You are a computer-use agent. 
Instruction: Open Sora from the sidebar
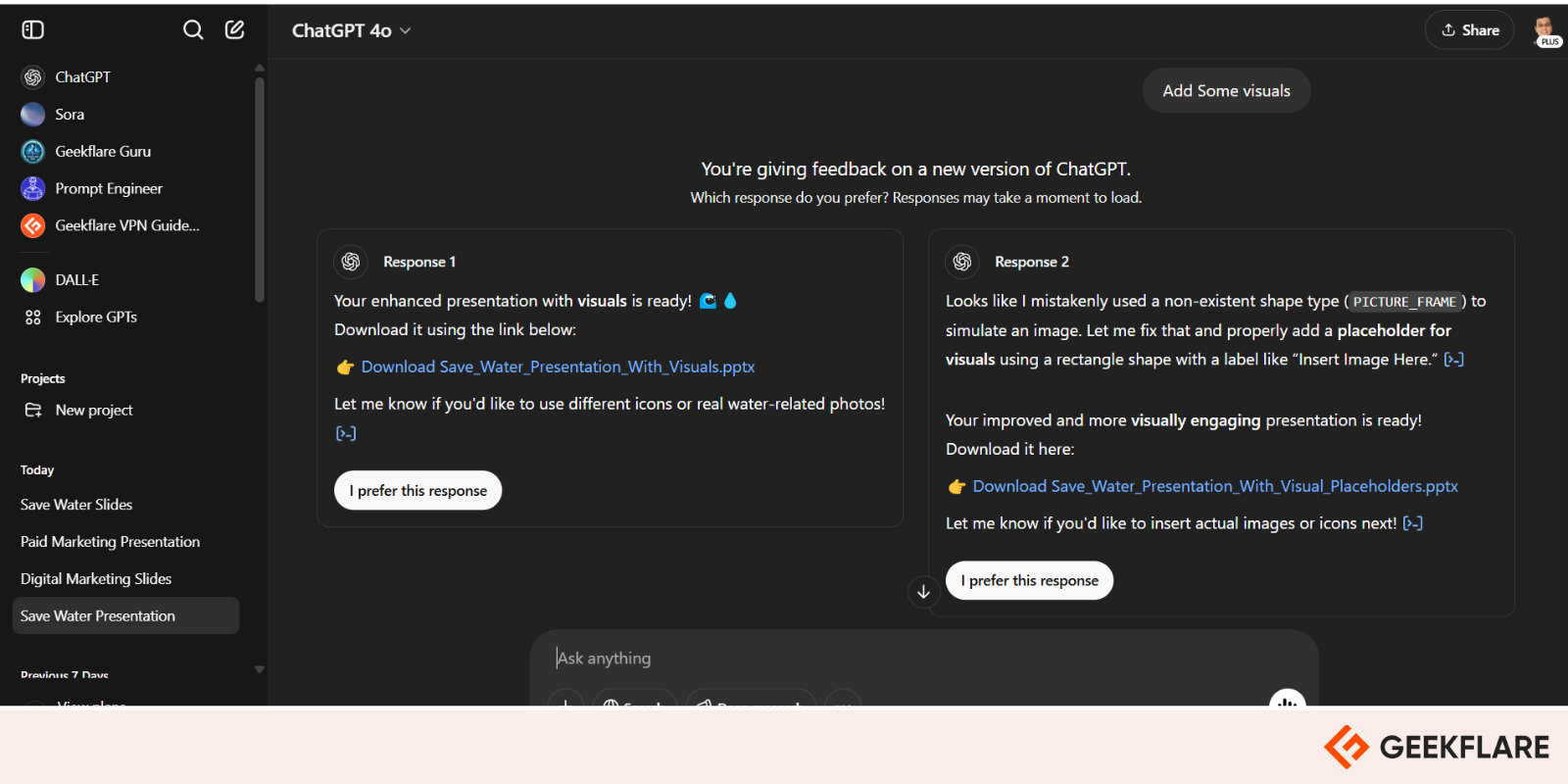[x=127, y=114]
